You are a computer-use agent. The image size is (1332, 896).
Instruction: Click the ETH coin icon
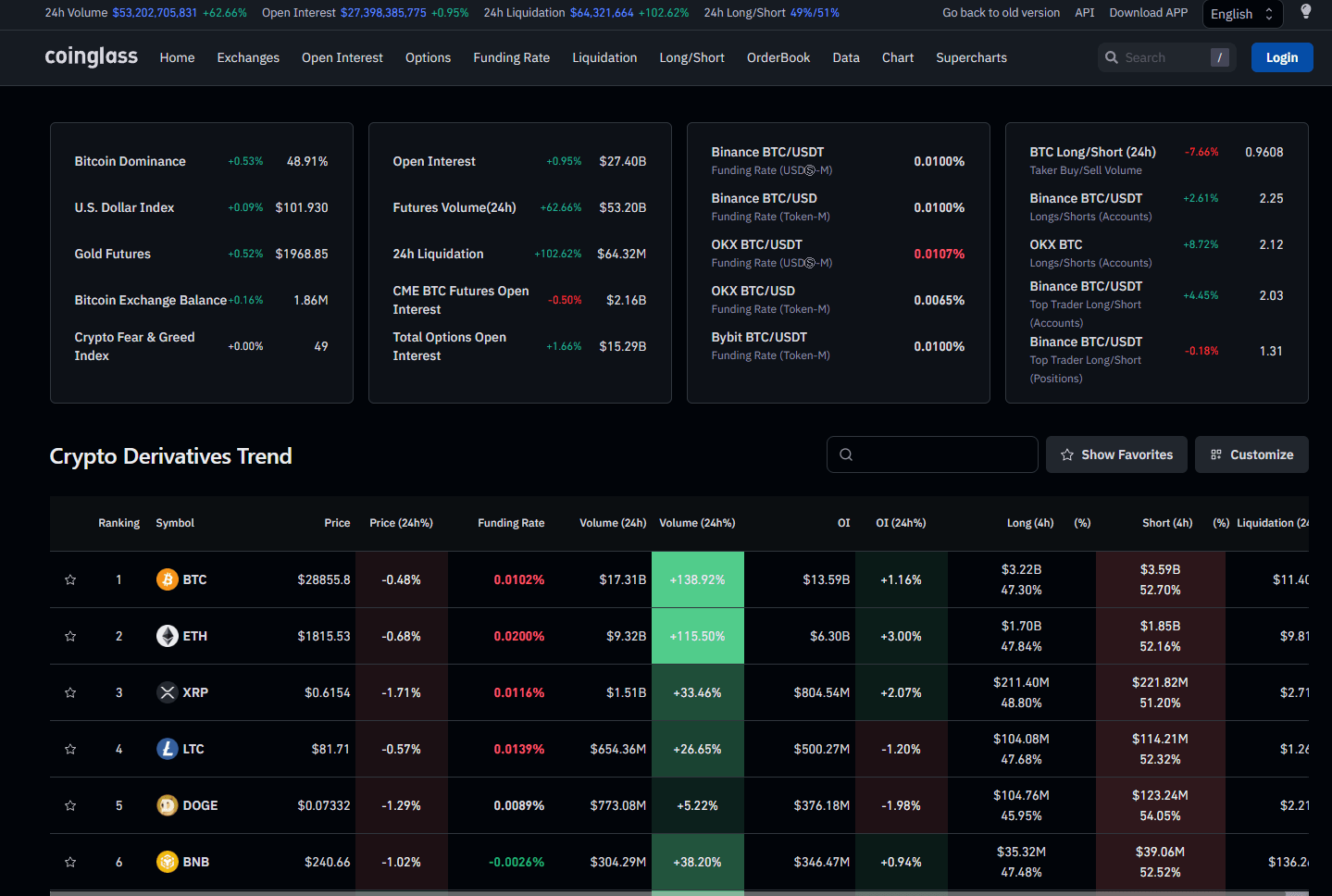[x=168, y=636]
